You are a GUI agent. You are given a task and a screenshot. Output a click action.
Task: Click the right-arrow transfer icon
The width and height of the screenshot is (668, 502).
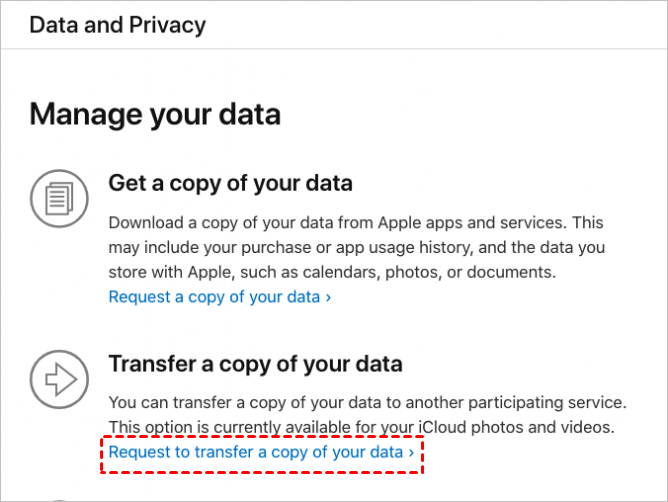59,378
